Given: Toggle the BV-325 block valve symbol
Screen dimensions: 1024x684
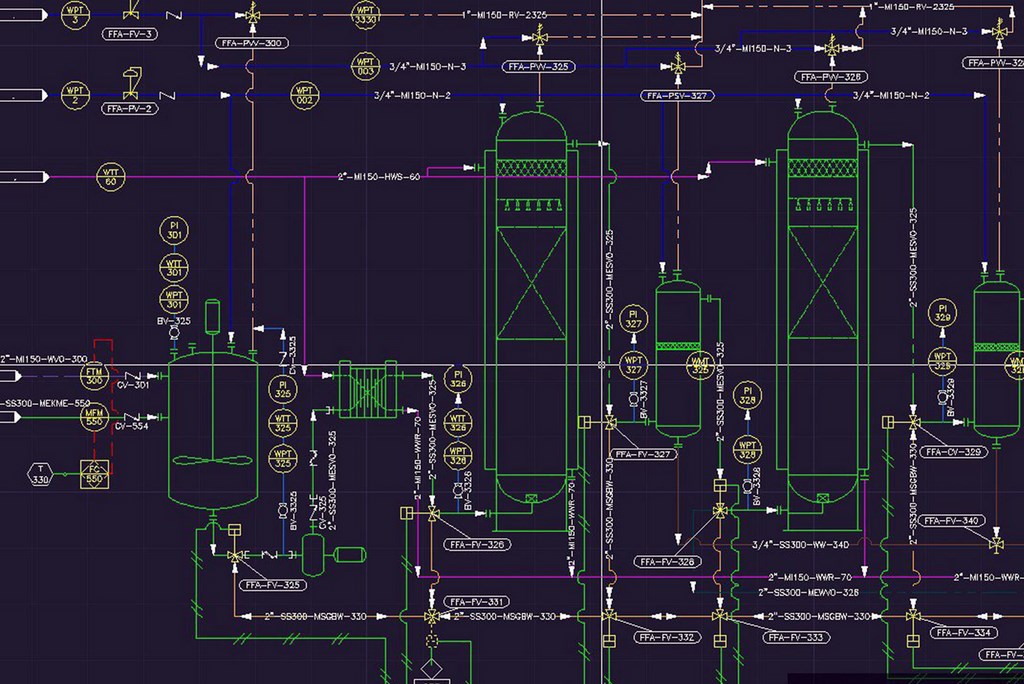Looking at the screenshot, I should tap(175, 332).
